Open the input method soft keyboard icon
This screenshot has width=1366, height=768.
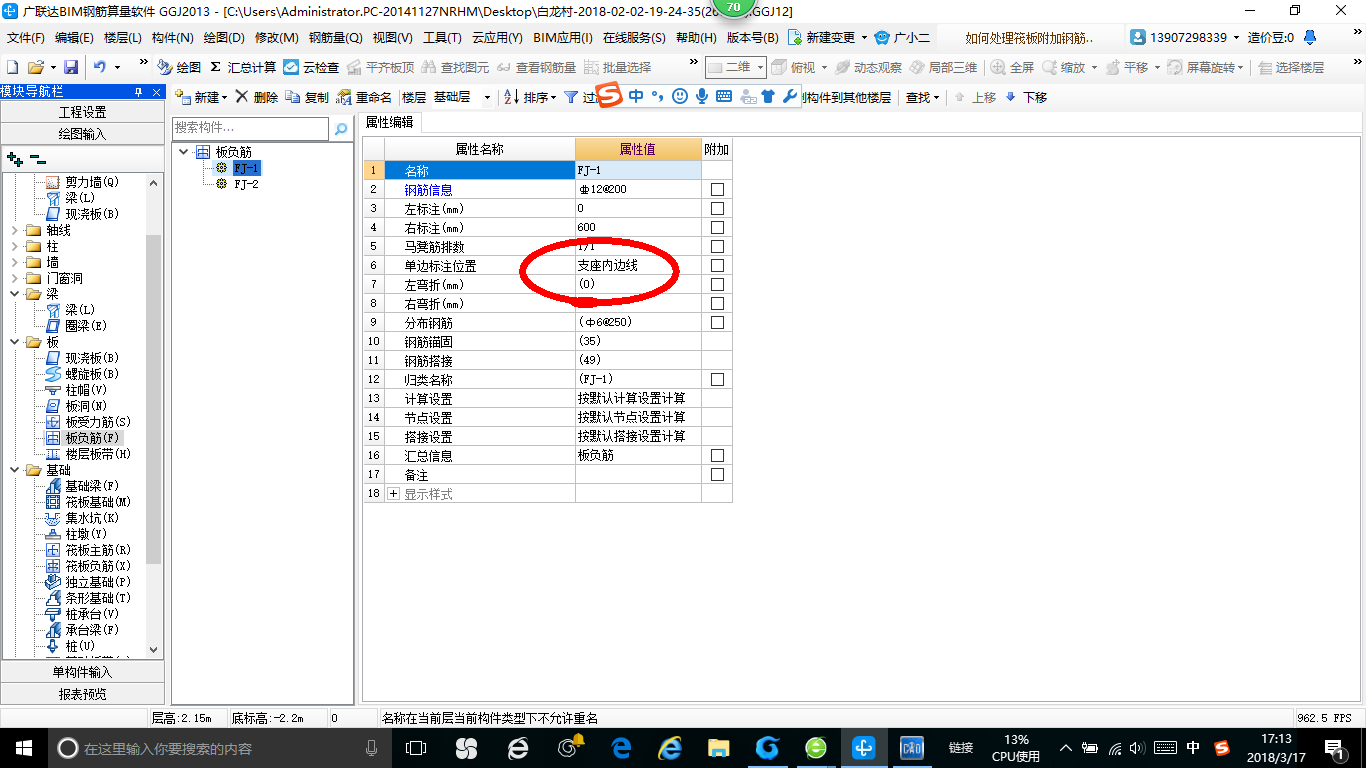(724, 96)
